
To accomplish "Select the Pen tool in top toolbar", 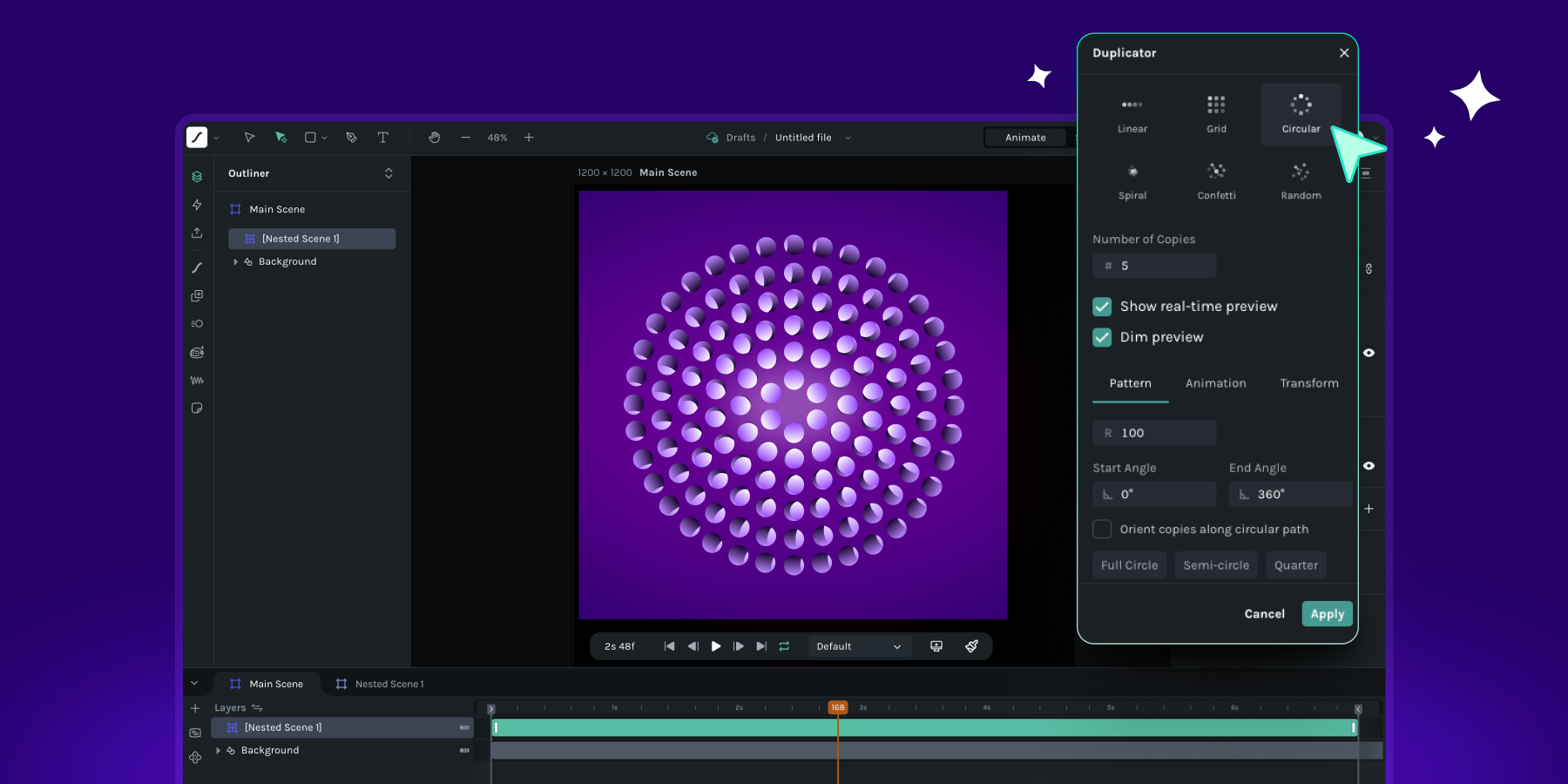I will coord(351,138).
